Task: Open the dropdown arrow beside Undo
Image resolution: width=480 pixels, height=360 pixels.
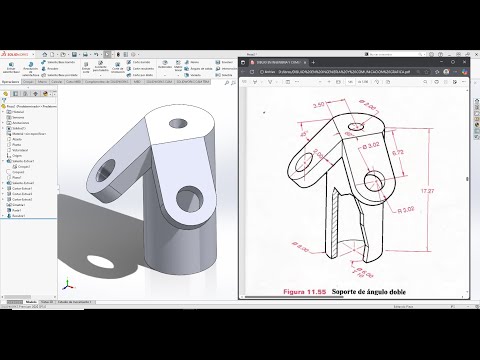Action: [x=101, y=54]
